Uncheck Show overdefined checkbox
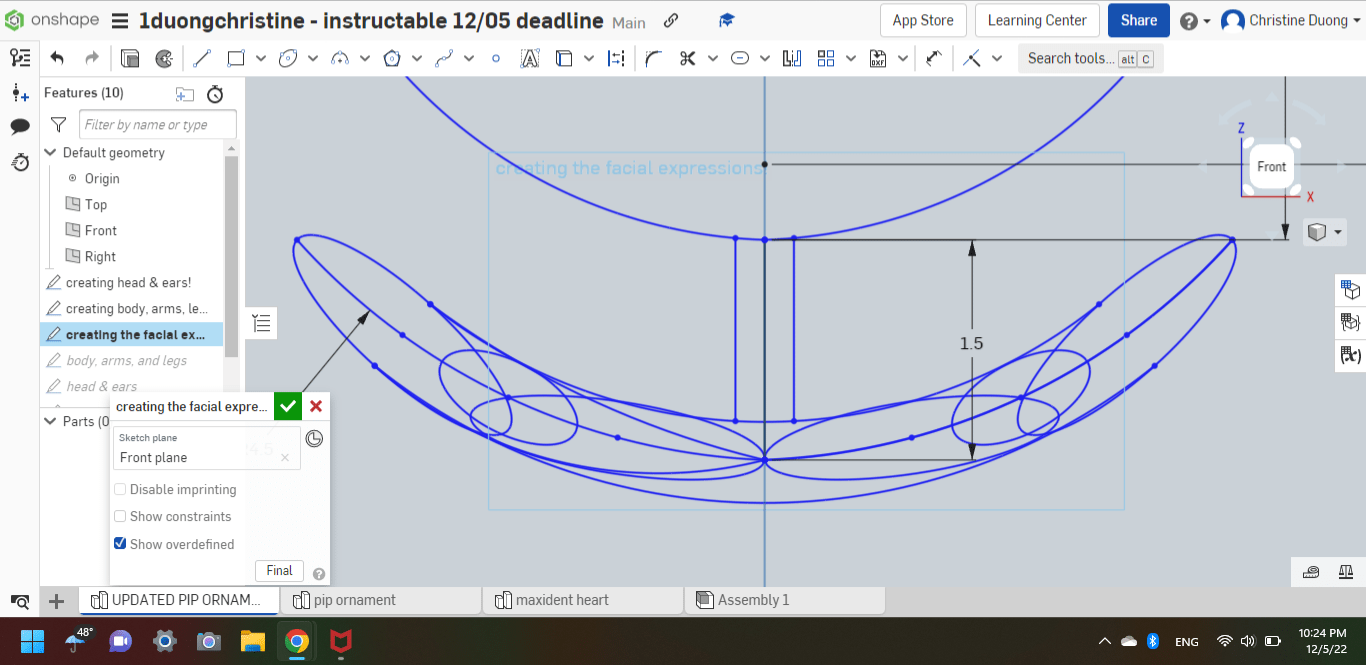Screen dimensions: 1366x665 coord(120,544)
